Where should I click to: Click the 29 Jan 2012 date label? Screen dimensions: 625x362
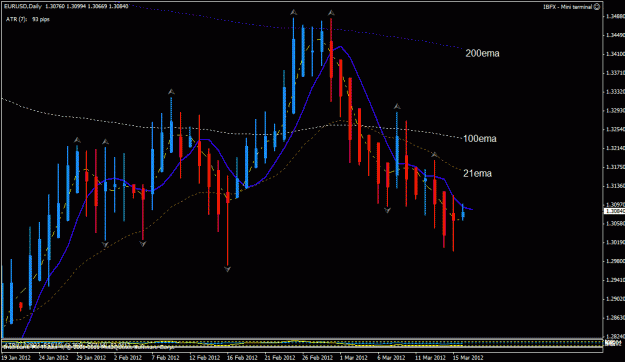91,358
